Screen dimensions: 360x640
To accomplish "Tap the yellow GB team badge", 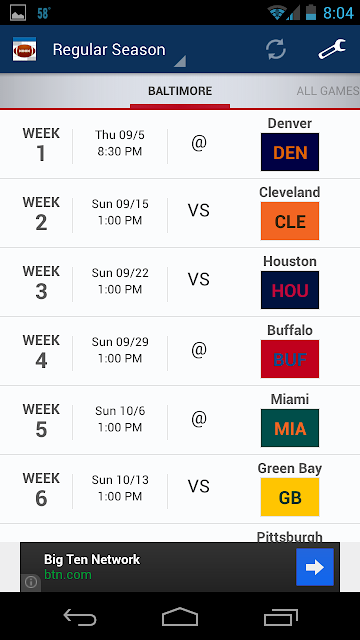I will (x=290, y=497).
